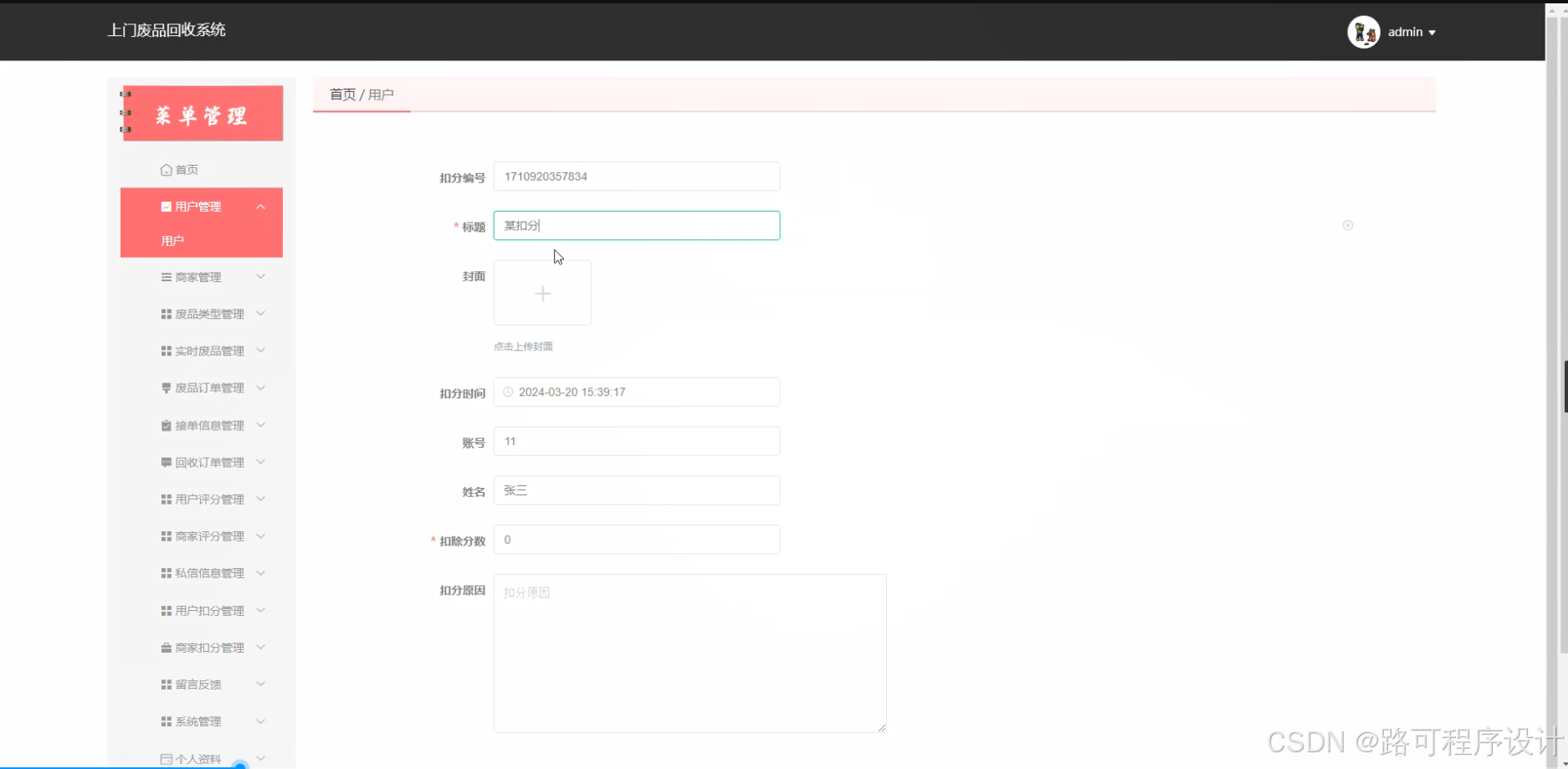Expand the 商家管理 chevron

[260, 276]
